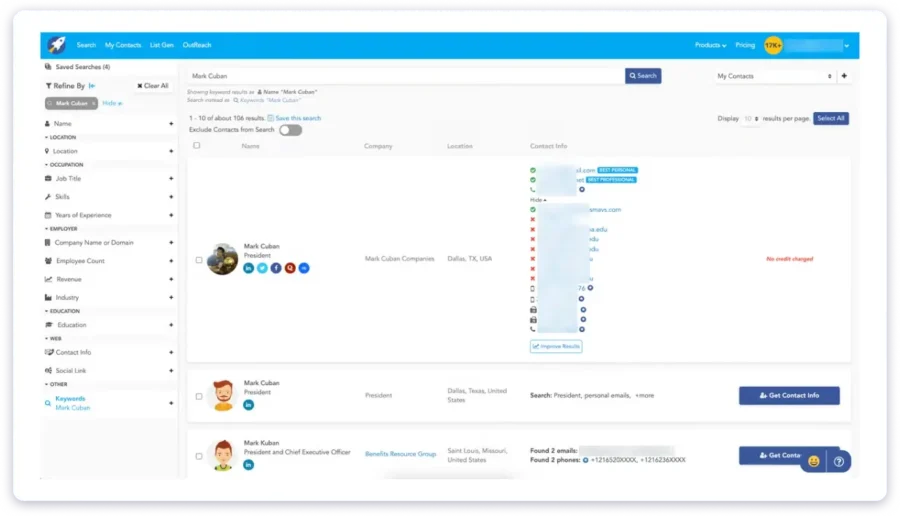Click the Saved Searches icon

48,67
